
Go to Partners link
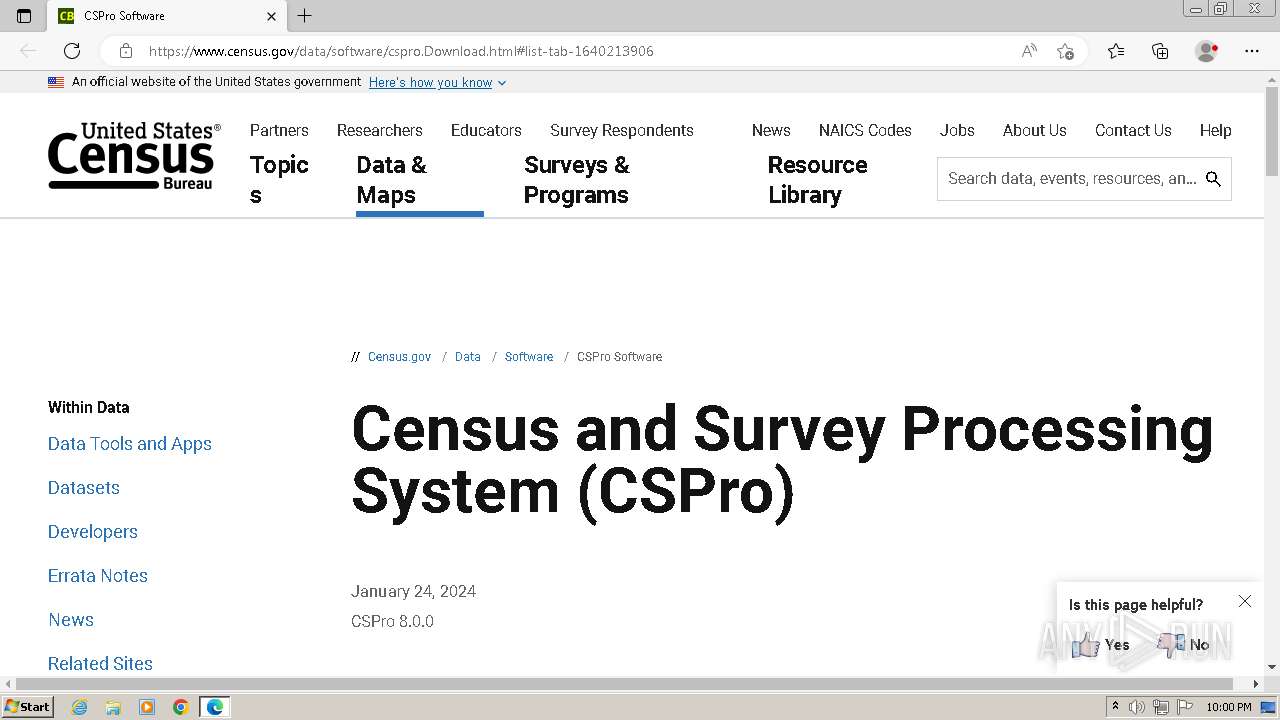pyautogui.click(x=279, y=130)
